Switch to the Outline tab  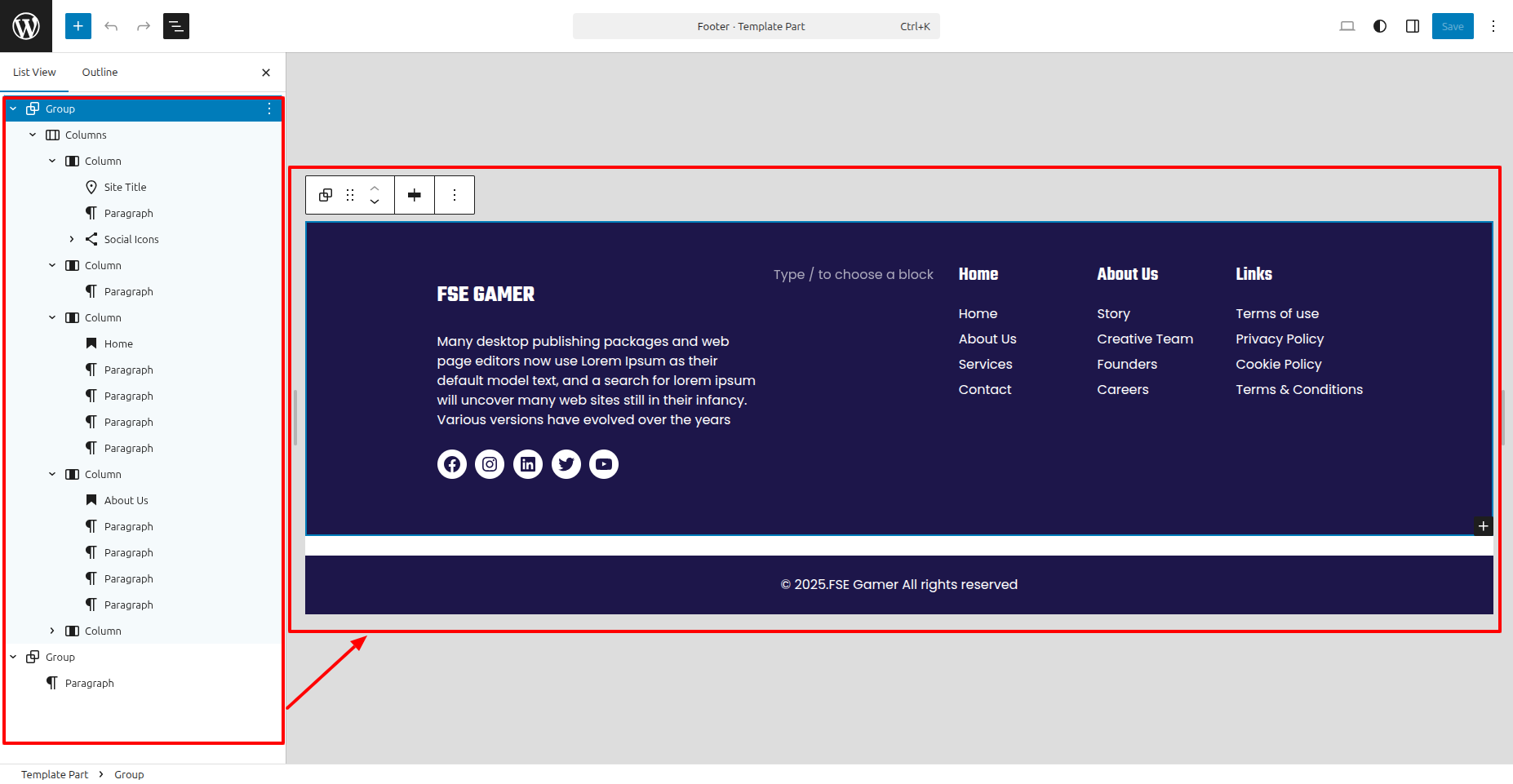click(100, 72)
